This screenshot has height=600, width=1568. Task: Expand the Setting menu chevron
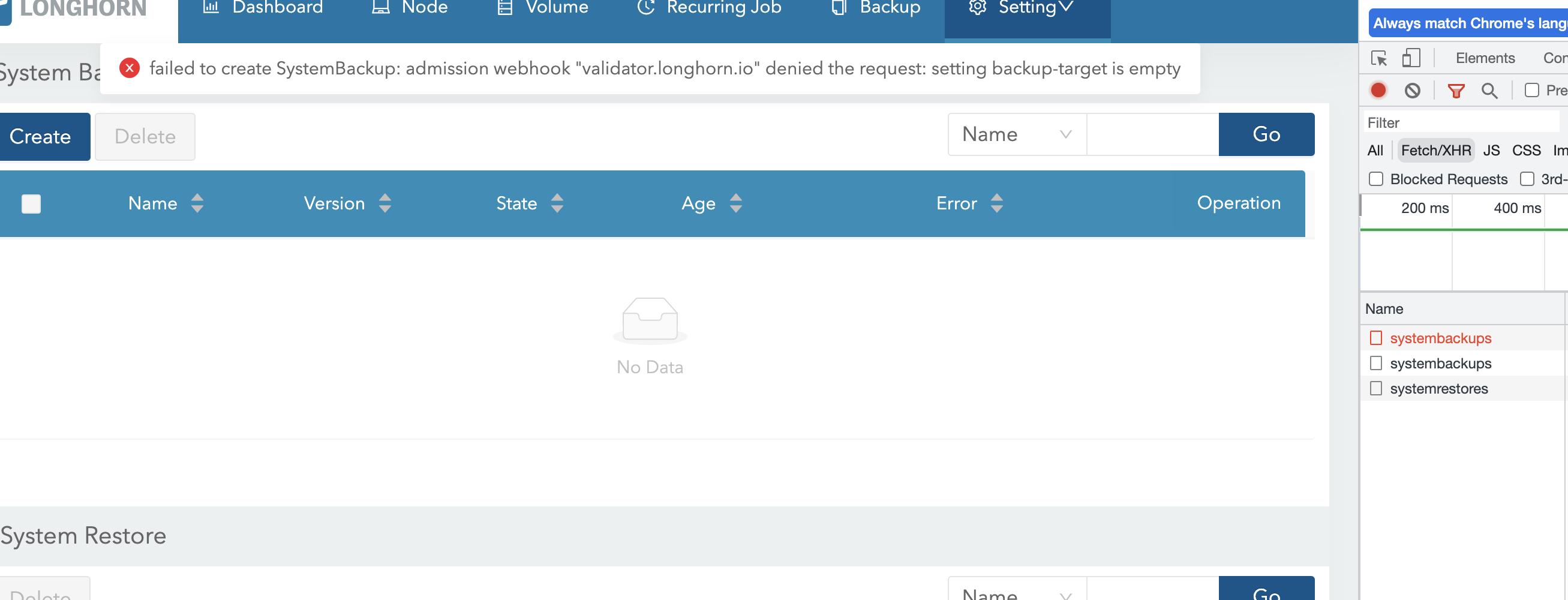[x=1067, y=7]
